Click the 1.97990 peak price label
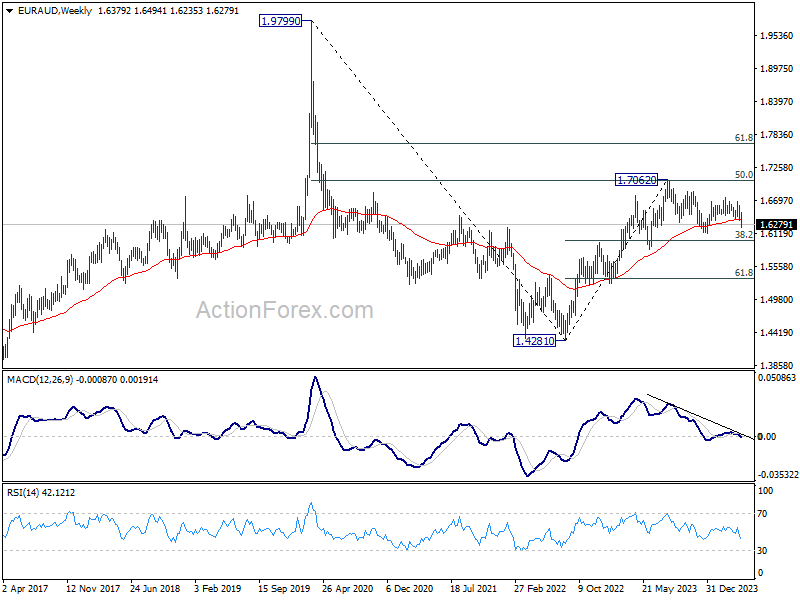 [281, 21]
